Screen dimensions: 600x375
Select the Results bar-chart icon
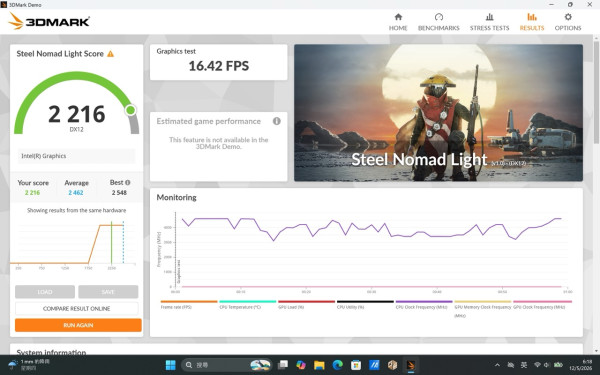(x=532, y=17)
